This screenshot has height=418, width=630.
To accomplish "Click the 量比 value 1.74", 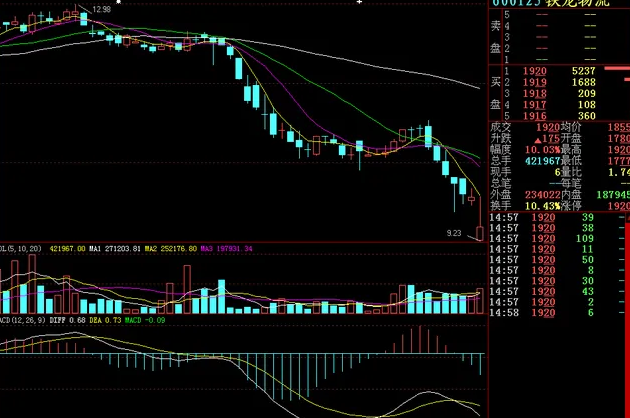I will pyautogui.click(x=619, y=172).
